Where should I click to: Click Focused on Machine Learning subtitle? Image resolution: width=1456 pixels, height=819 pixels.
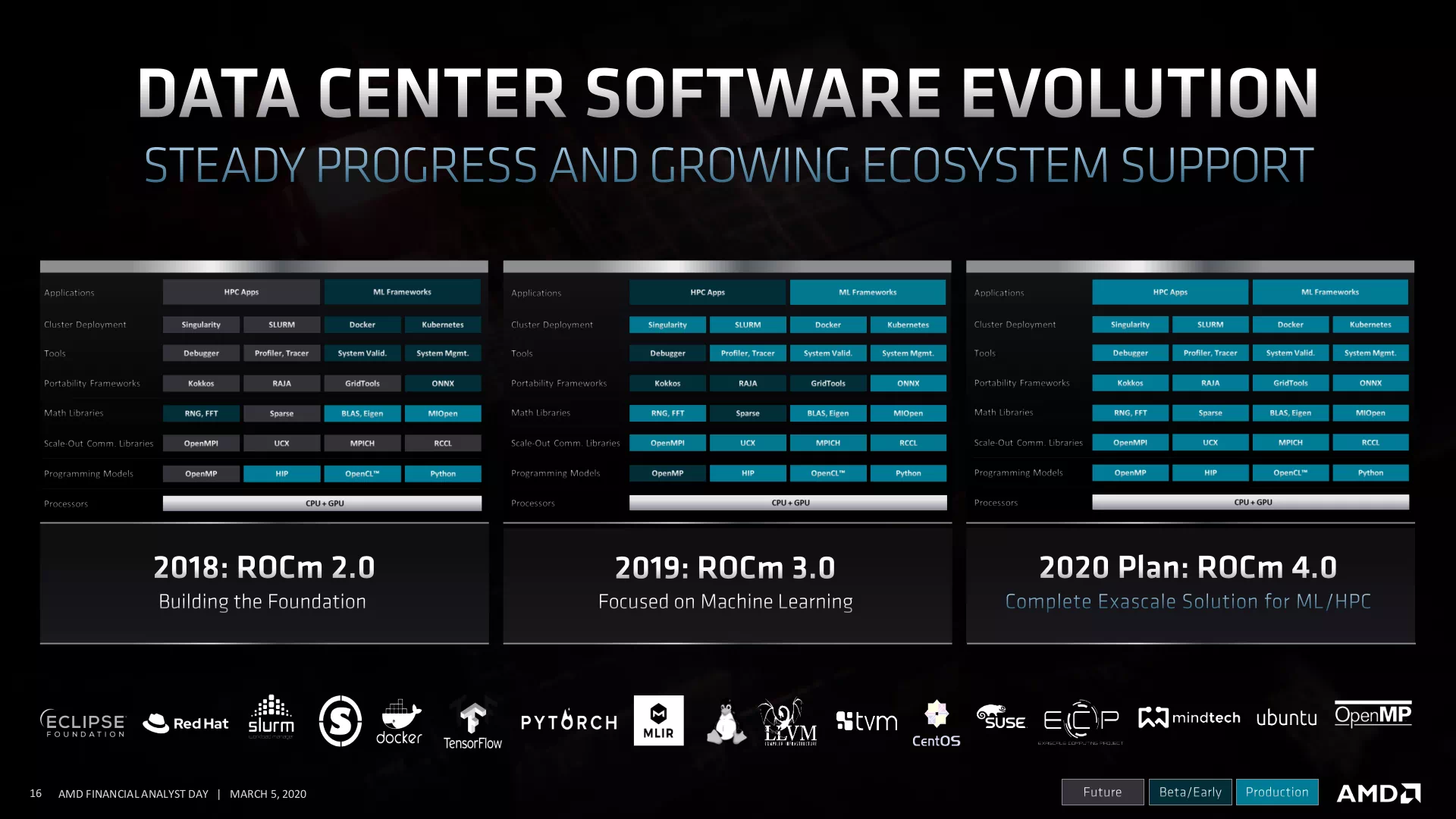[x=725, y=601]
